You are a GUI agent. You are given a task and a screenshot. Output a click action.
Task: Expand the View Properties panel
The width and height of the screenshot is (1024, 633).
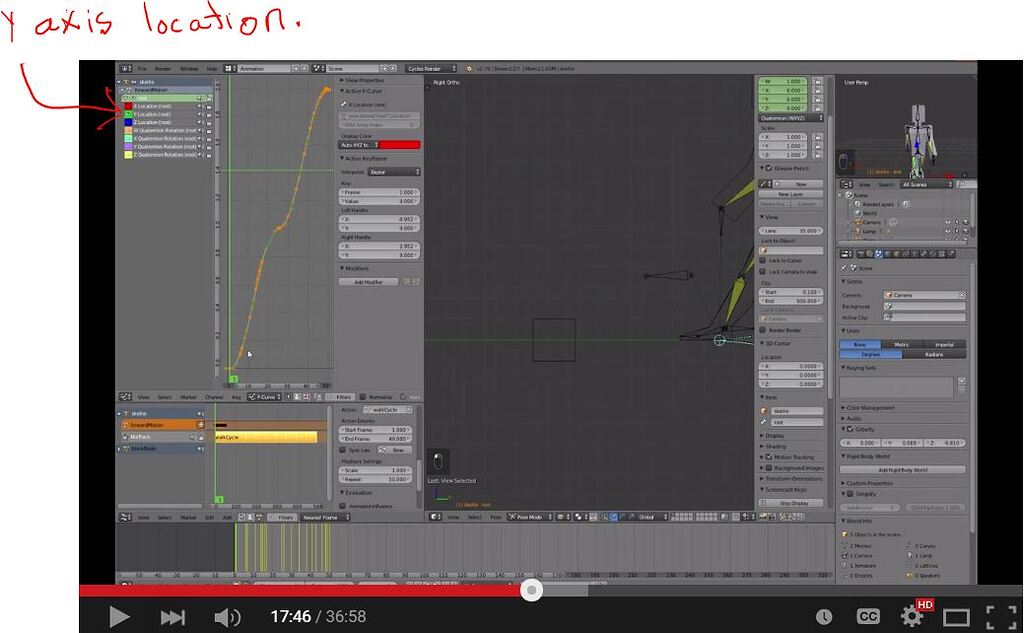342,80
